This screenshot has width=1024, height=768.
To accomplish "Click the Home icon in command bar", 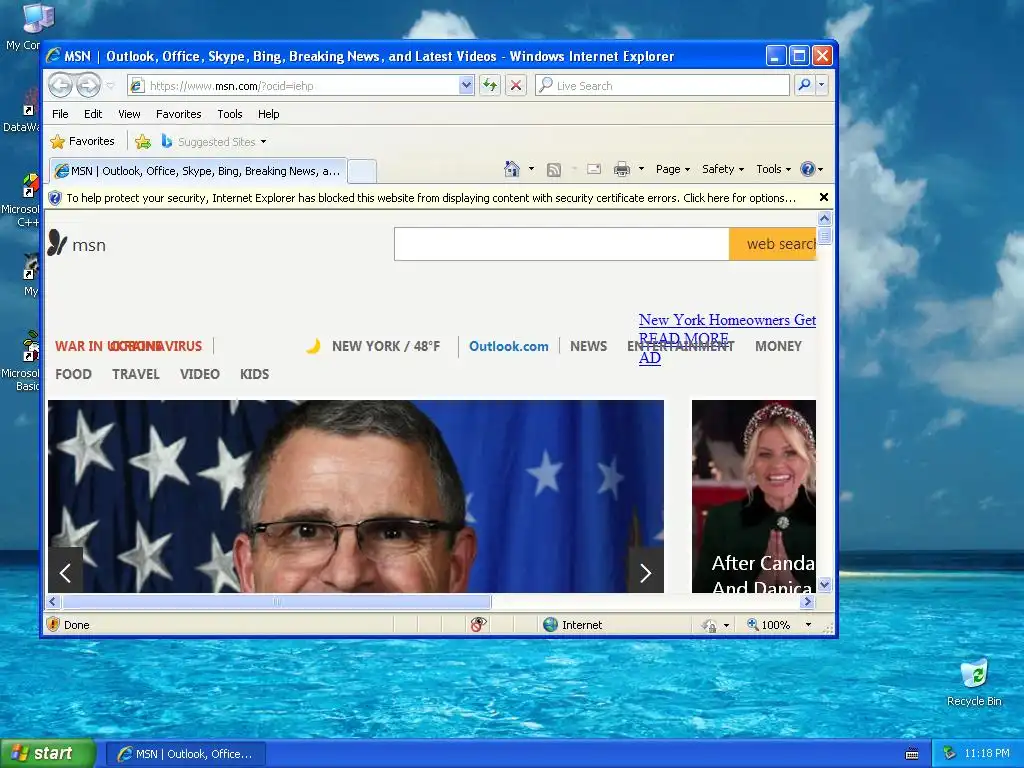I will (511, 169).
